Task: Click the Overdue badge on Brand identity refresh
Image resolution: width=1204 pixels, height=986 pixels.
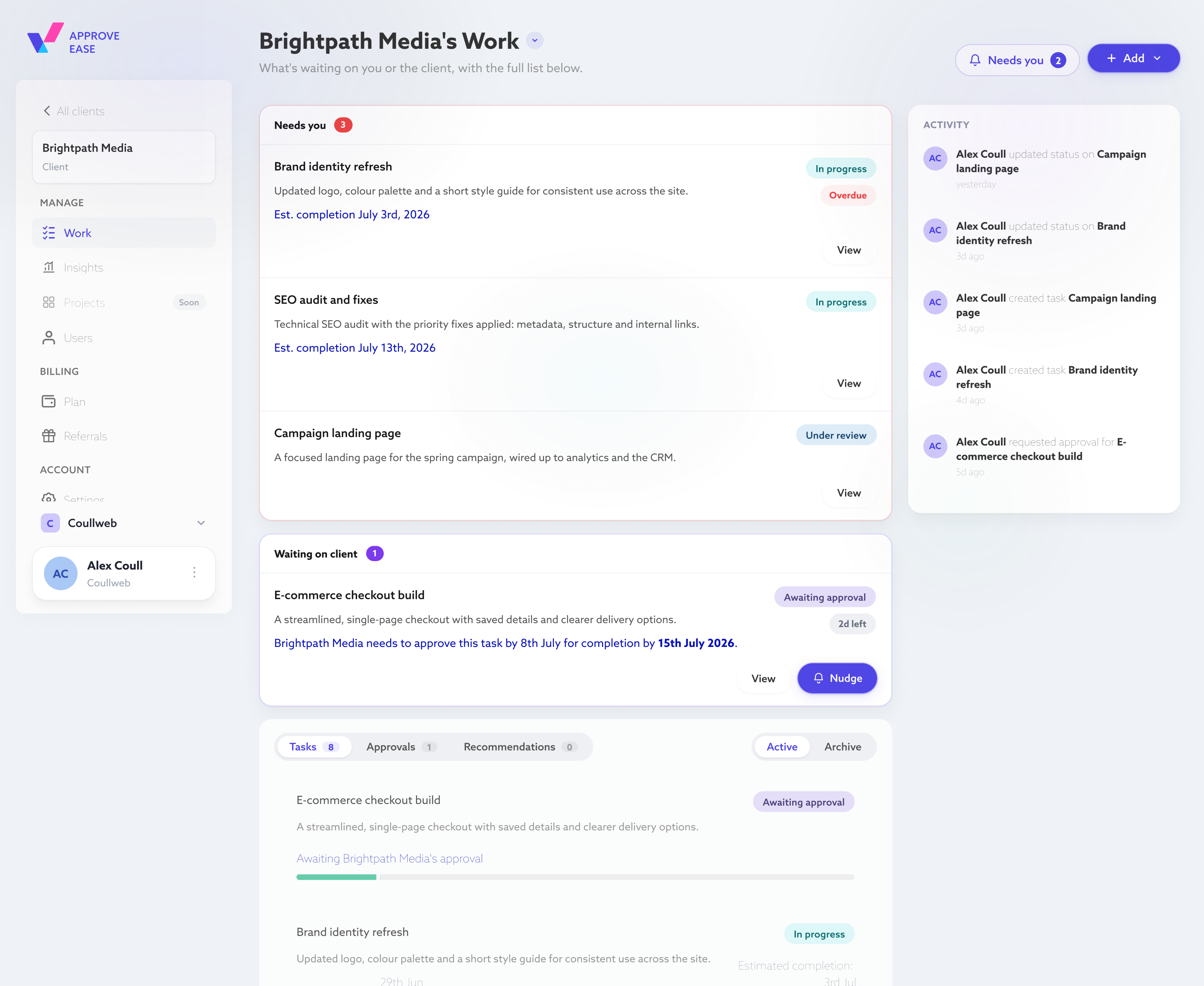Action: pyautogui.click(x=848, y=196)
